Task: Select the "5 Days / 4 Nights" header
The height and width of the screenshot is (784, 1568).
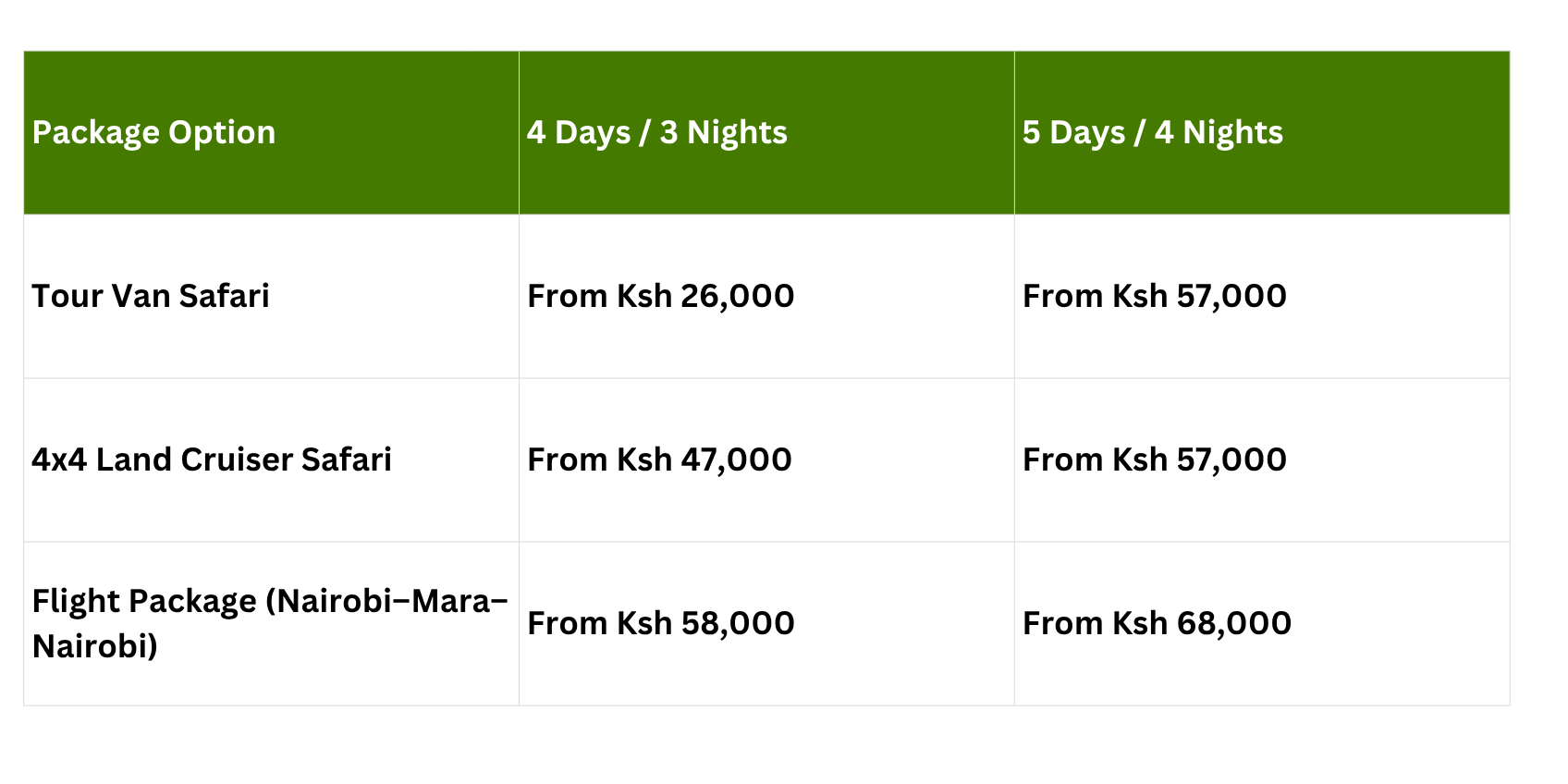Action: tap(1152, 133)
